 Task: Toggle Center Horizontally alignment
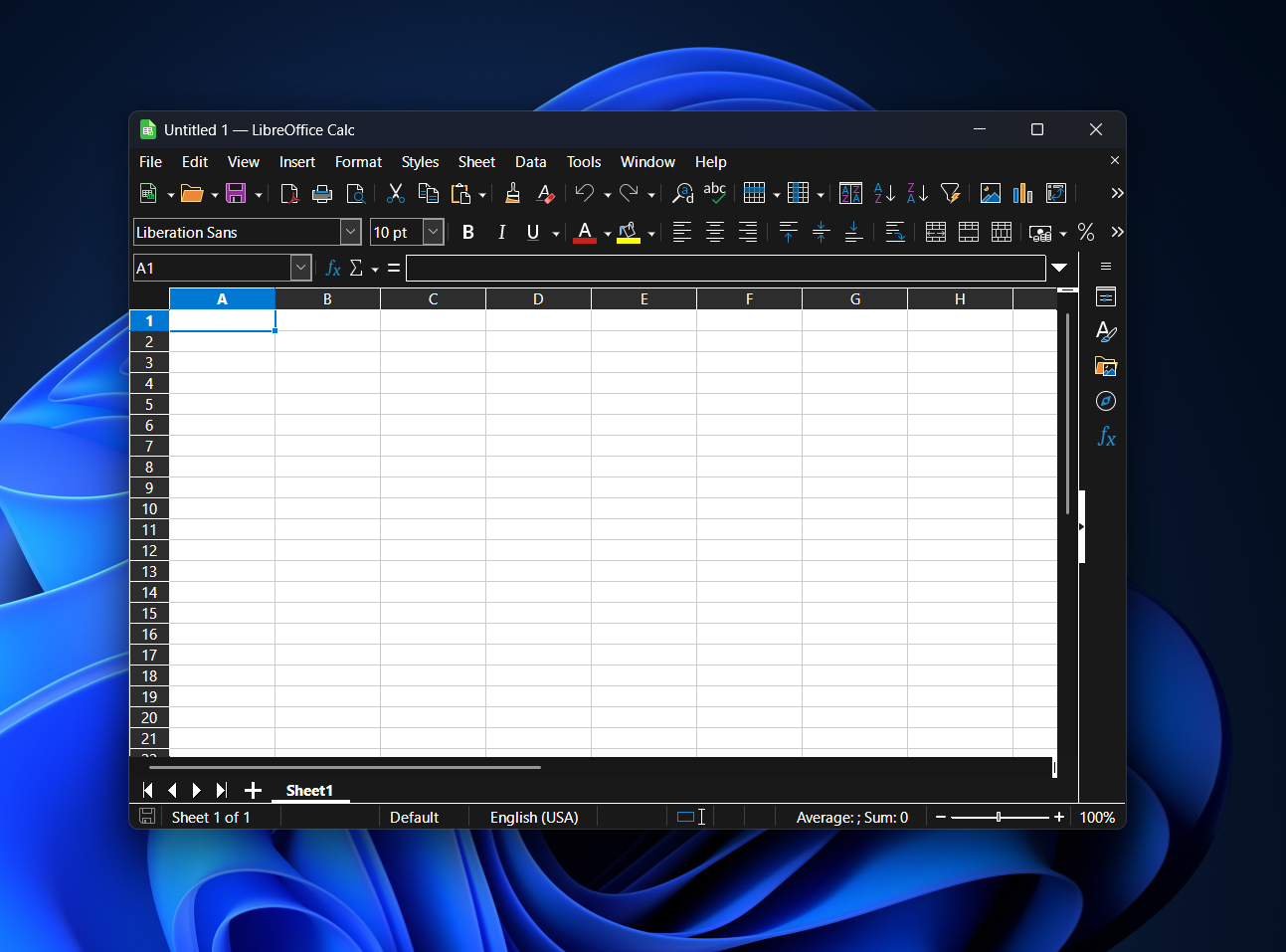715,232
